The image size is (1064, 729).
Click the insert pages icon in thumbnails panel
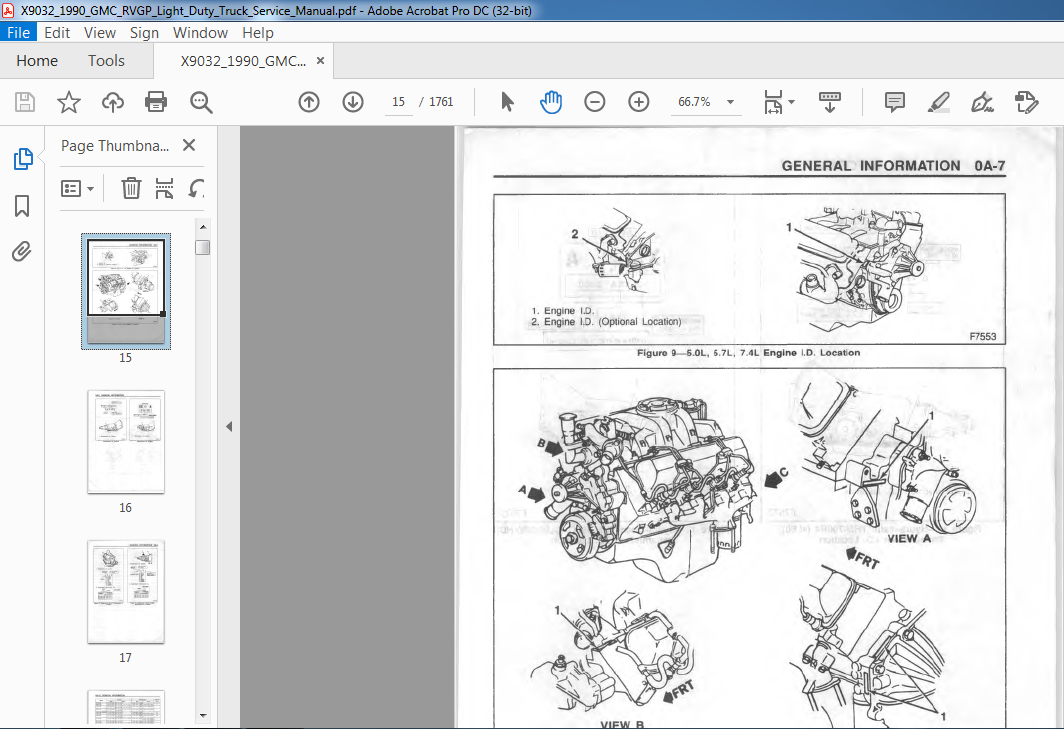coord(164,188)
